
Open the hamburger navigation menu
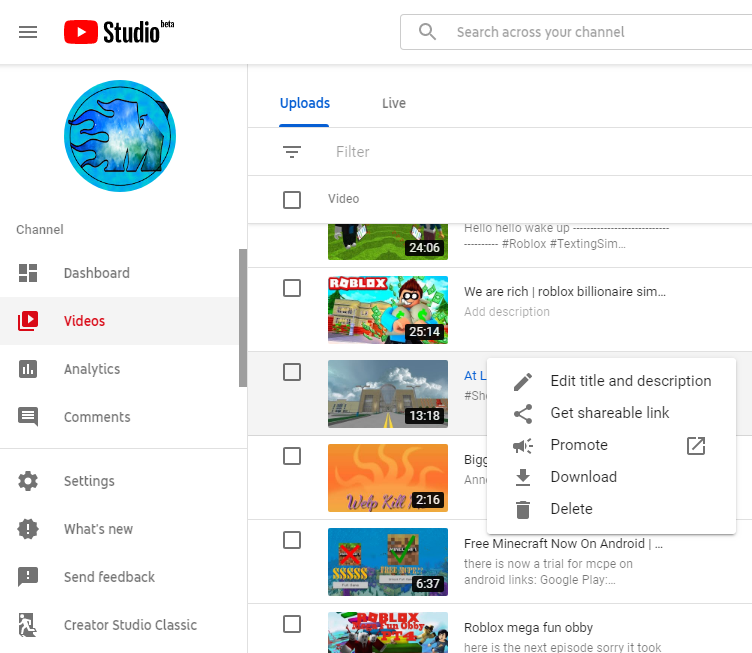28,32
